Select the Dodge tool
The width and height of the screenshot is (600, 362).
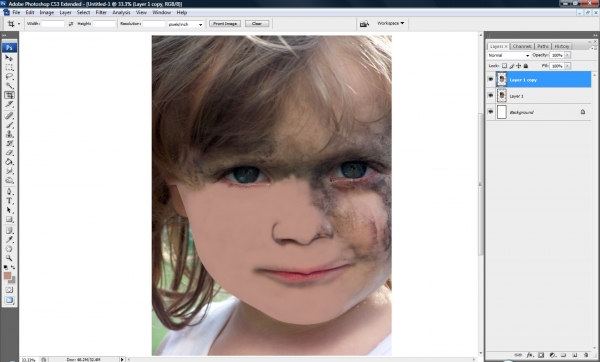[9, 180]
